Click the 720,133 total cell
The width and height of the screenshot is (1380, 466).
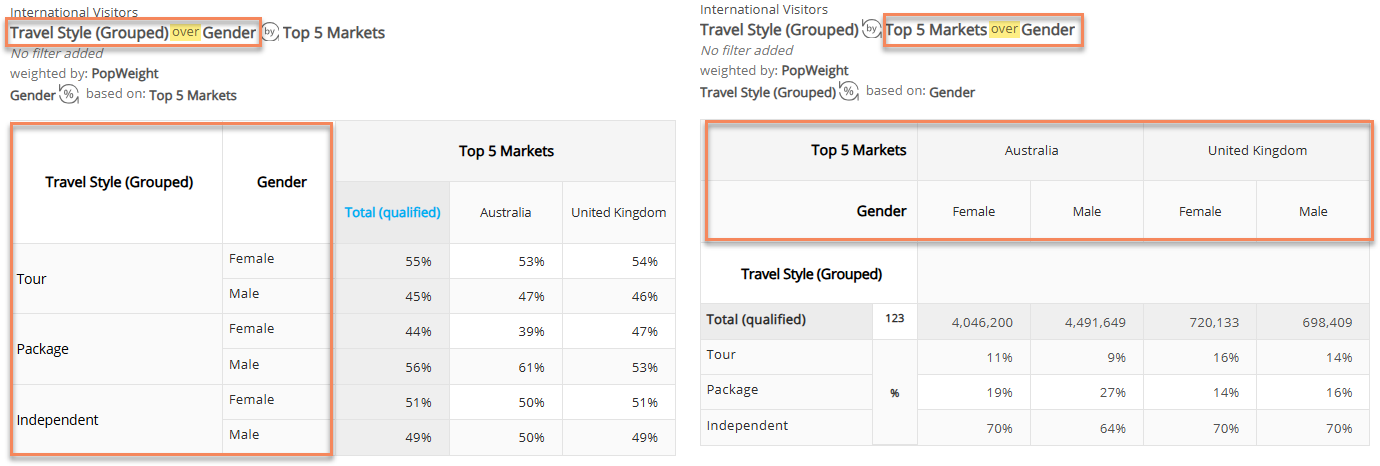click(x=1200, y=322)
